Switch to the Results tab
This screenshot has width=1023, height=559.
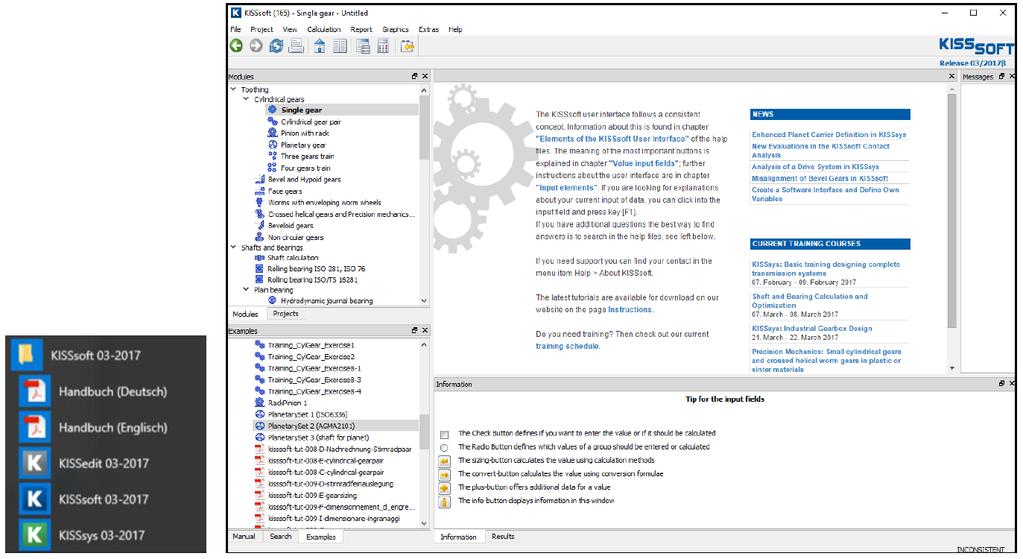[x=503, y=536]
